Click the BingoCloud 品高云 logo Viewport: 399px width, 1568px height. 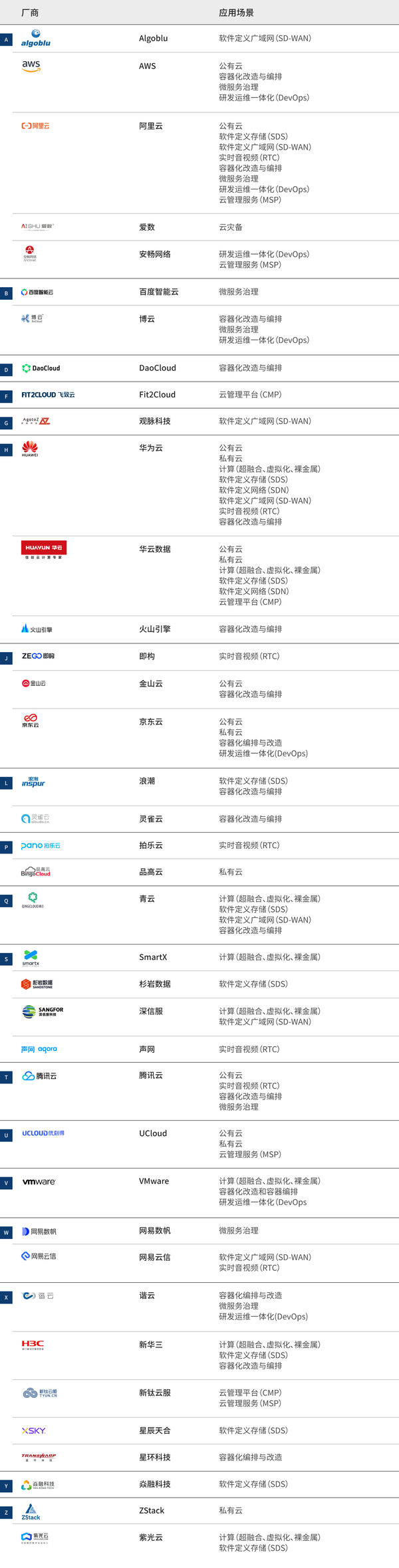(36, 871)
